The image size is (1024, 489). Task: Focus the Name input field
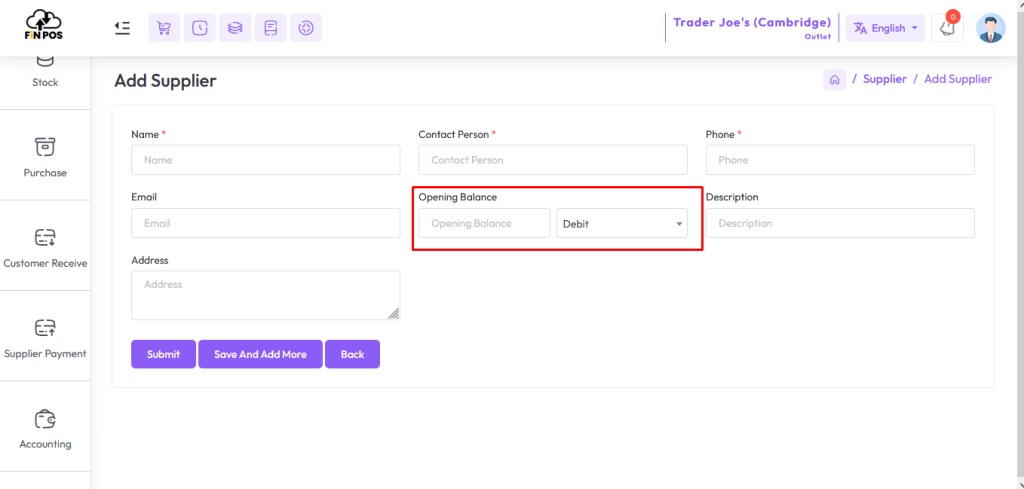266,160
